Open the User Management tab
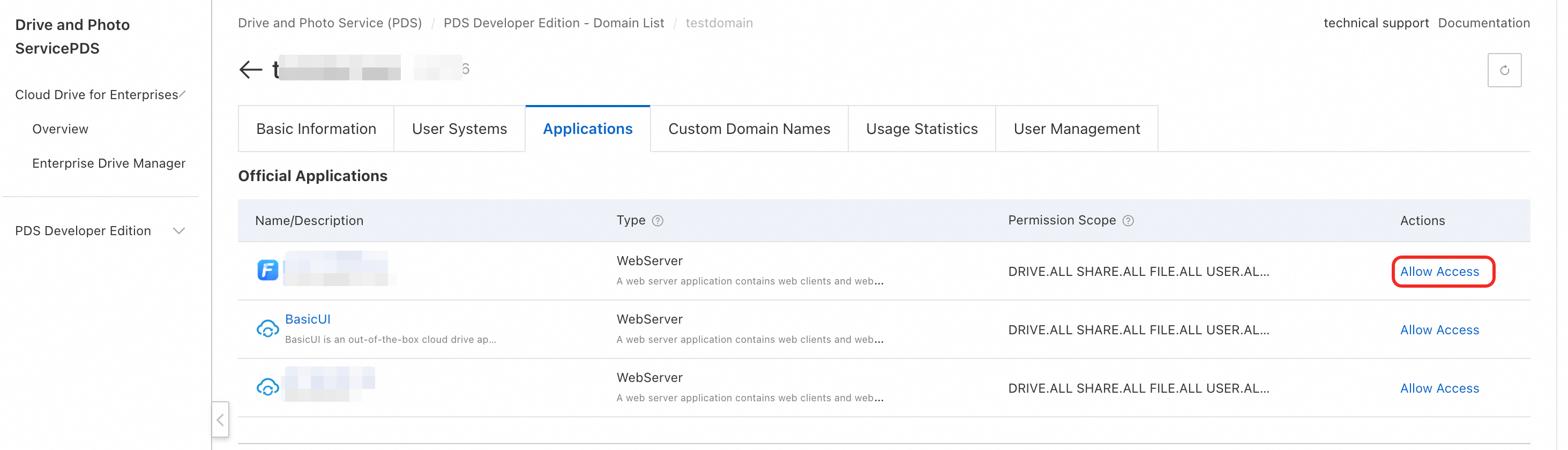1568x450 pixels. (x=1076, y=129)
